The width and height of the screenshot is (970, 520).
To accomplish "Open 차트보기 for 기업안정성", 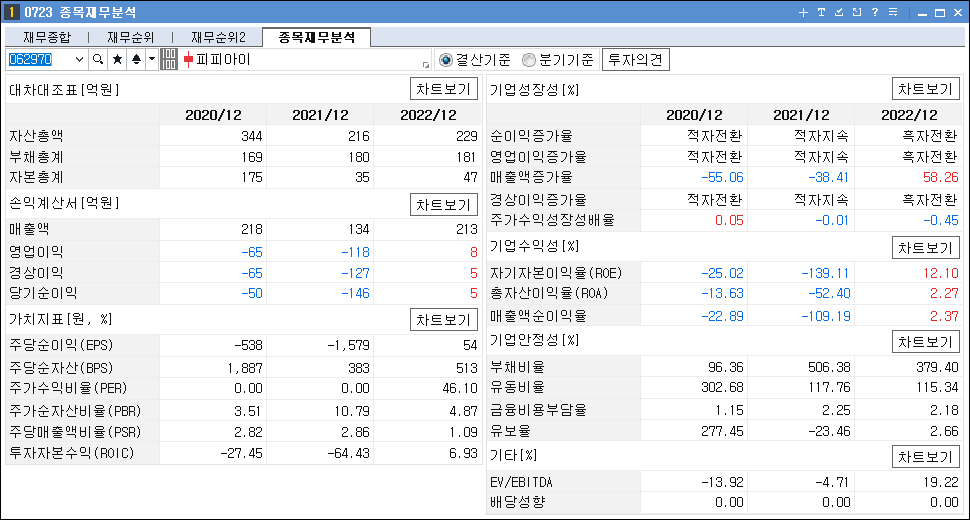I will point(925,342).
